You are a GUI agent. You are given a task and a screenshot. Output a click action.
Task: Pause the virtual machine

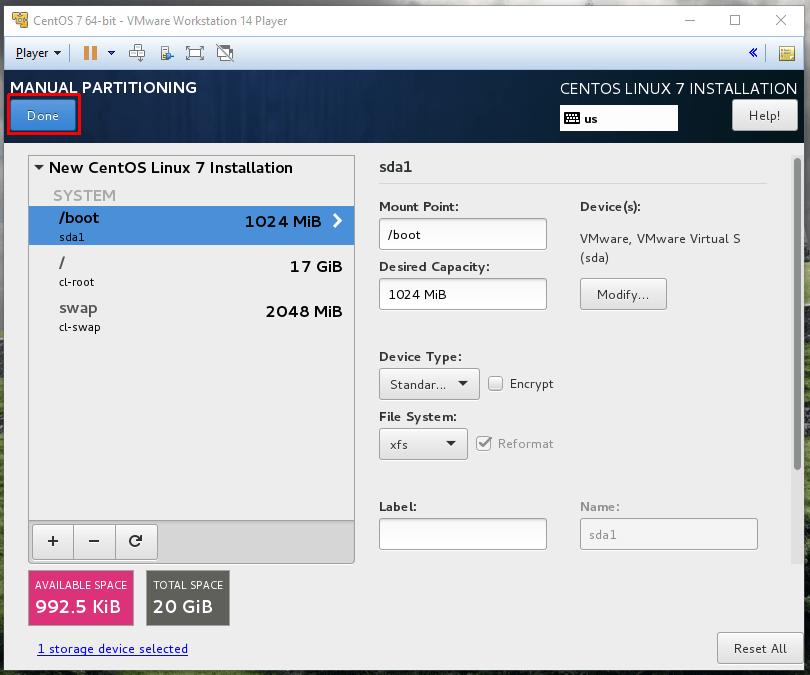coord(90,53)
